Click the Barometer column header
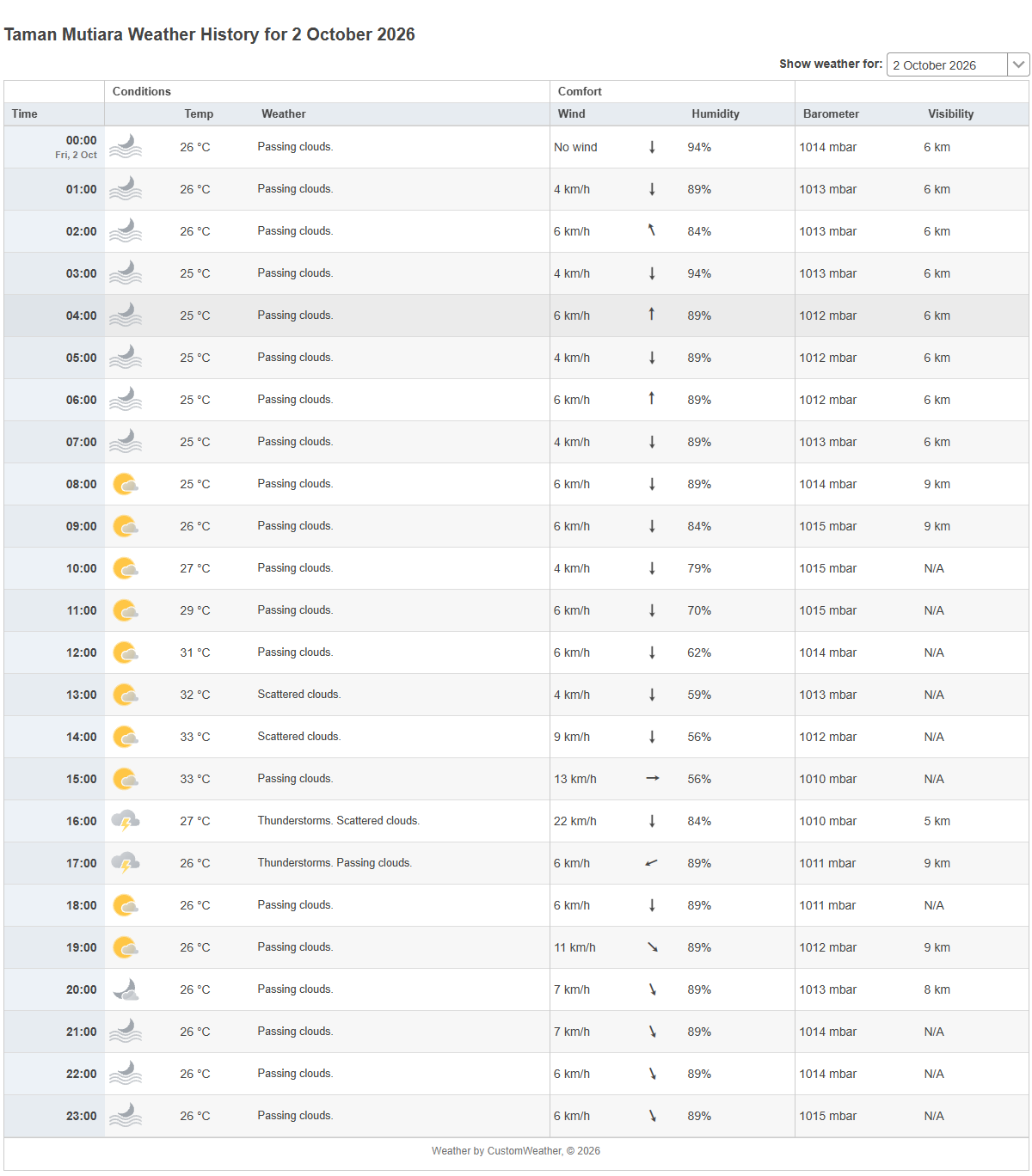The image size is (1032, 1176). point(832,113)
